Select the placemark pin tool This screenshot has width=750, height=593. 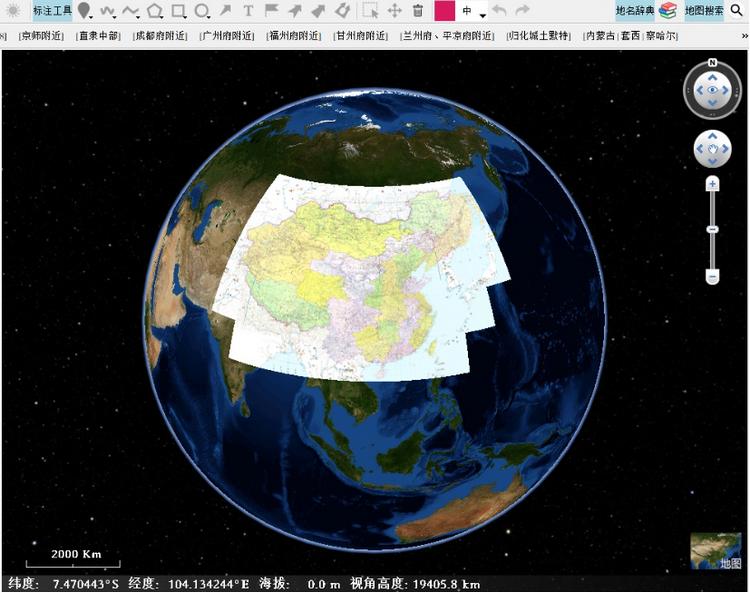click(x=84, y=10)
